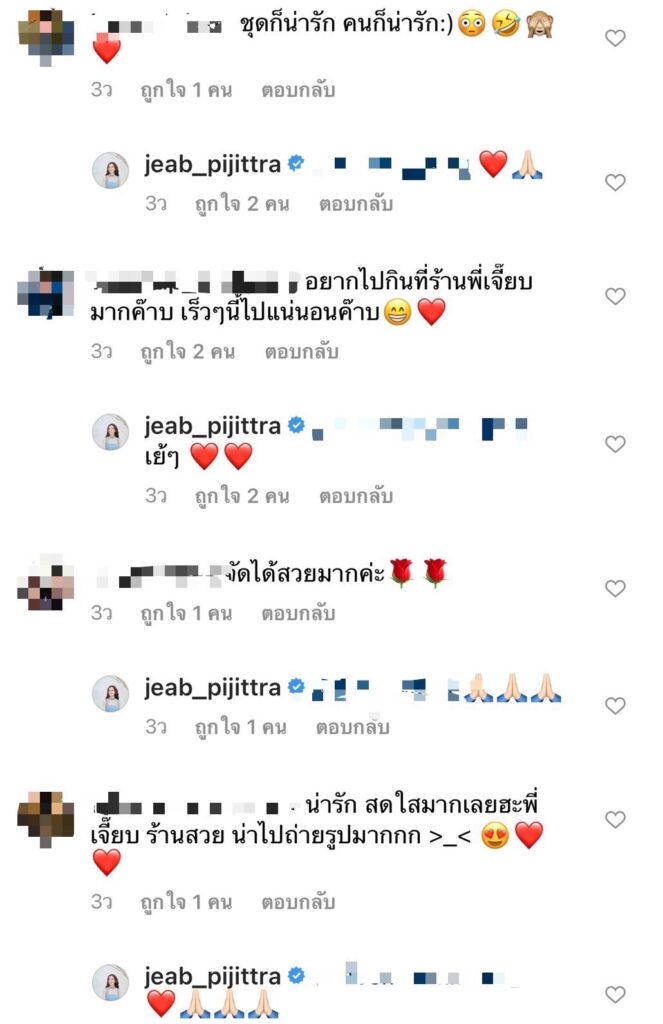Viewport: 663px width, 1024px height.
Task: Like jeab_pijittra's 'เย้ๆ' reply
Action: click(x=615, y=444)
